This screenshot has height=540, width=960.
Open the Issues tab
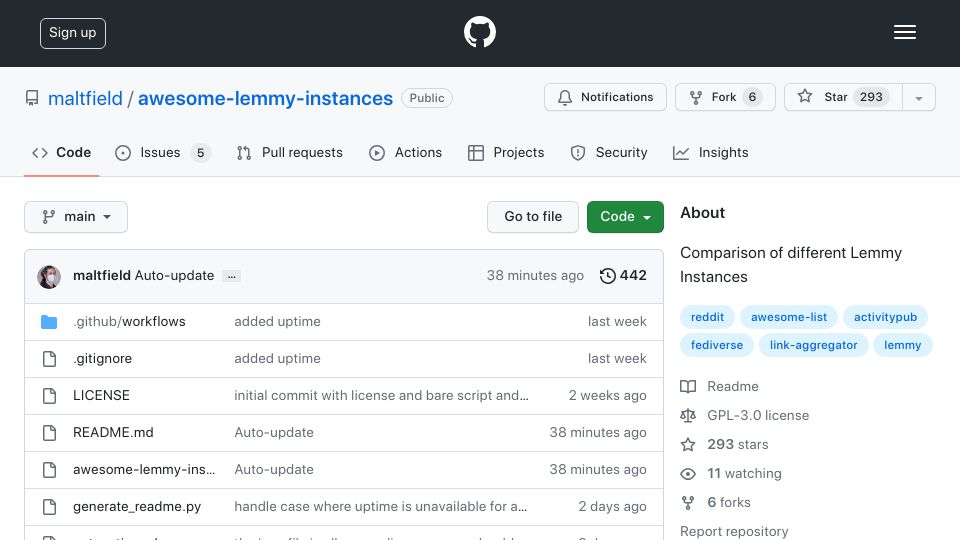click(x=163, y=152)
